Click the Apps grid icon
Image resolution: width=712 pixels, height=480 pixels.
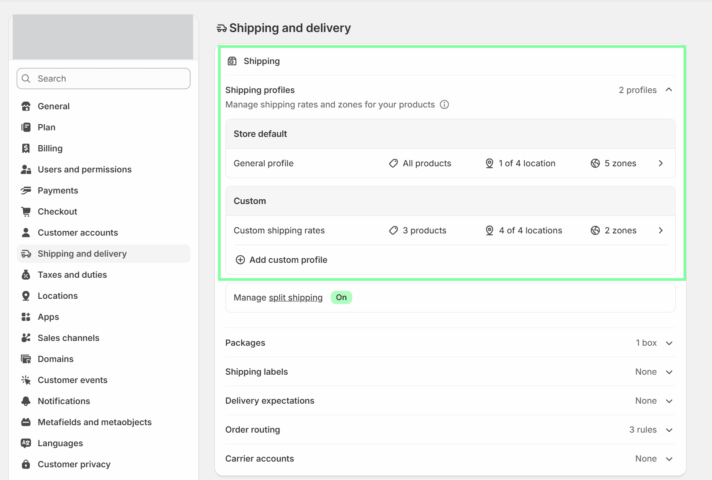(x=26, y=317)
